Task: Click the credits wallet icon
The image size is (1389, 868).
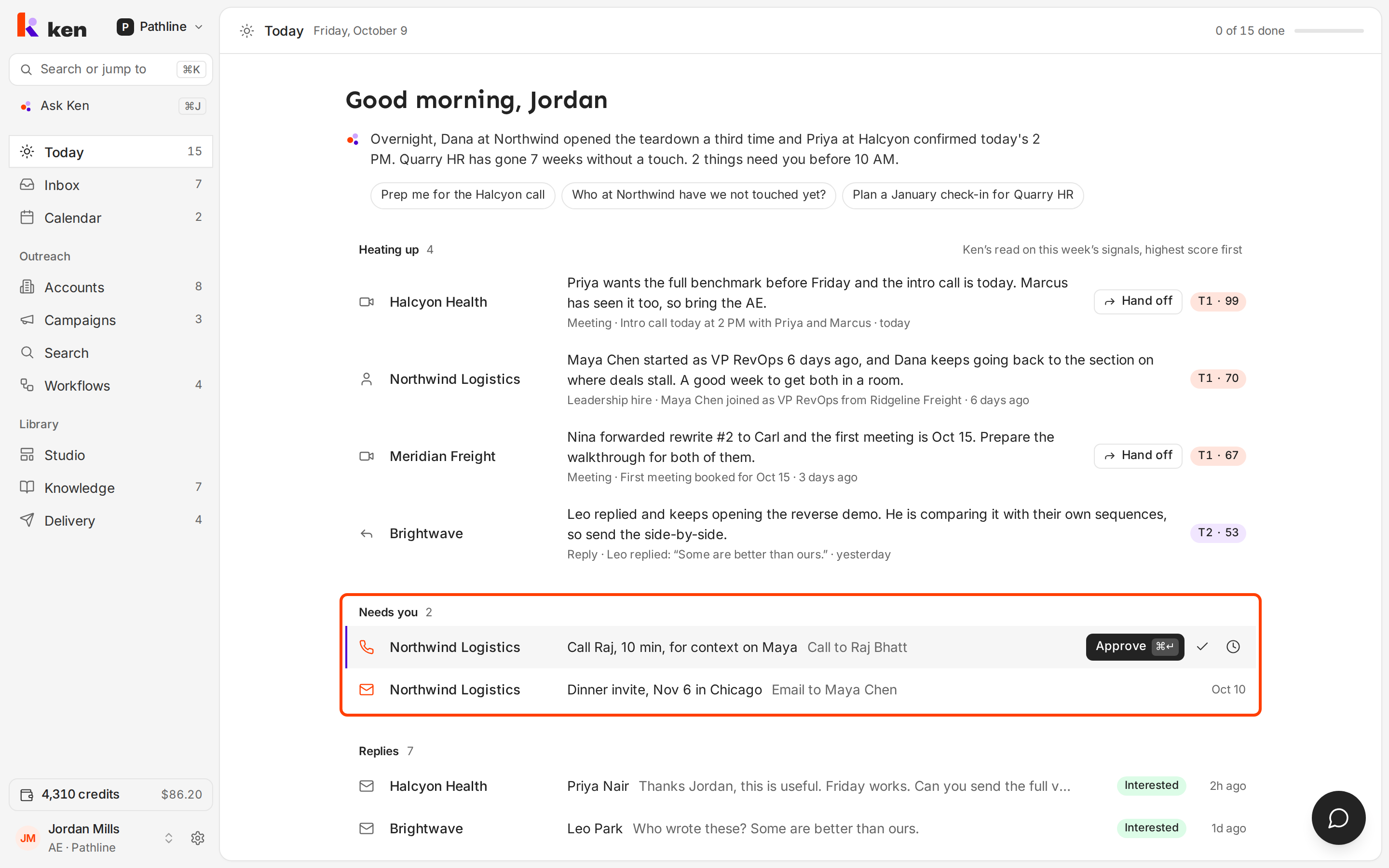Action: click(x=27, y=795)
